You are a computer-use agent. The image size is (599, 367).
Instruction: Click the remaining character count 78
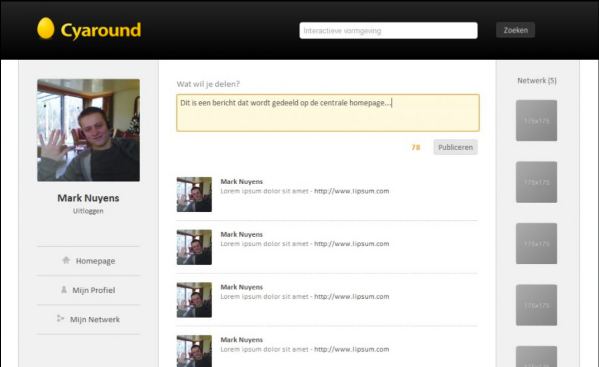416,147
